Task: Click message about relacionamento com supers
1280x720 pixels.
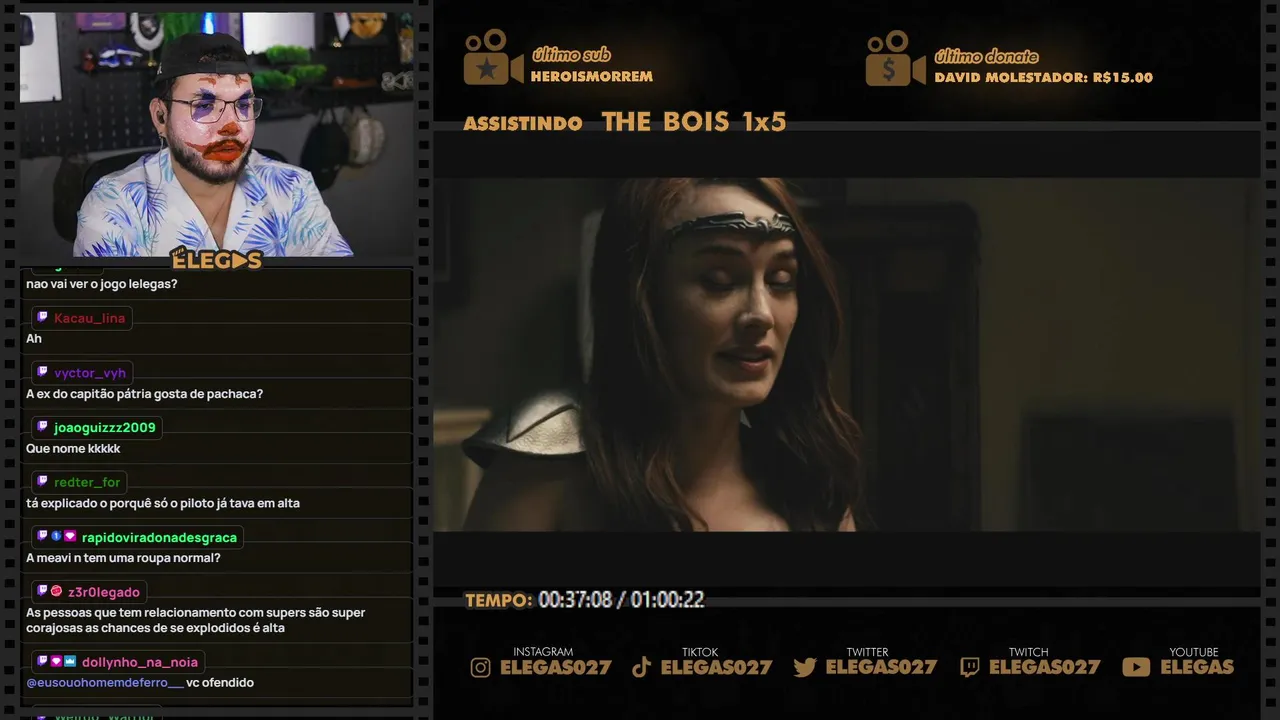Action: pos(196,620)
